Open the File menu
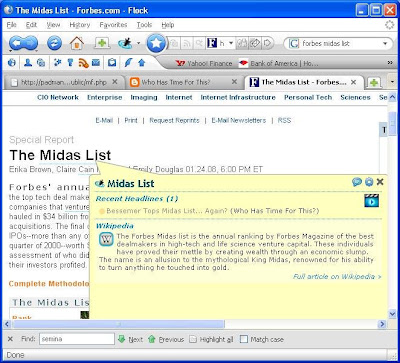 pyautogui.click(x=12, y=25)
